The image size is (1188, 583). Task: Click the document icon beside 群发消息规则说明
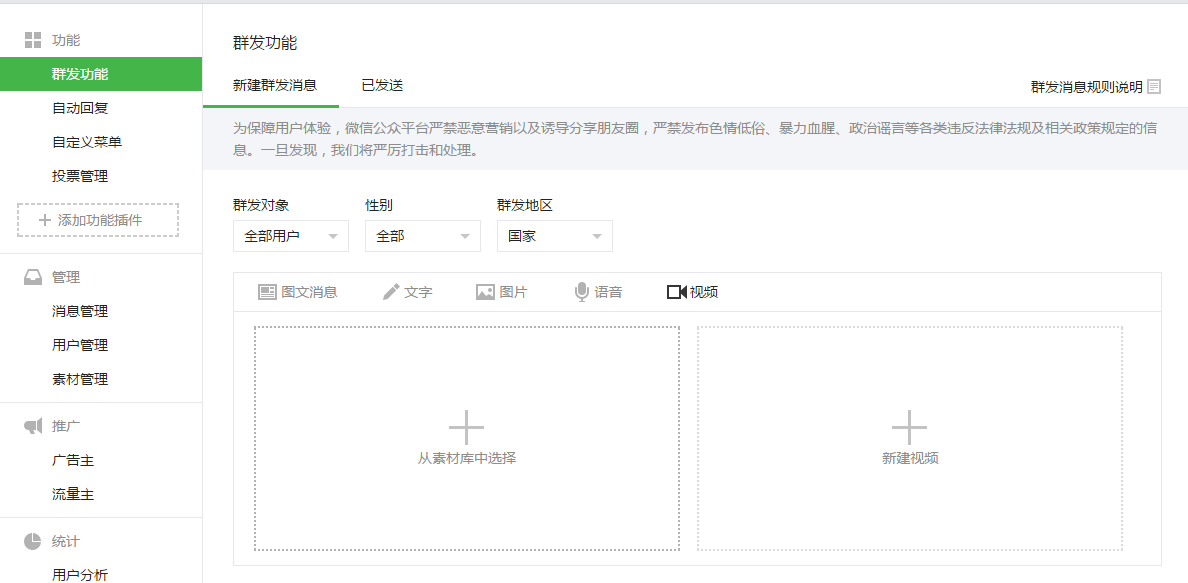click(1156, 87)
